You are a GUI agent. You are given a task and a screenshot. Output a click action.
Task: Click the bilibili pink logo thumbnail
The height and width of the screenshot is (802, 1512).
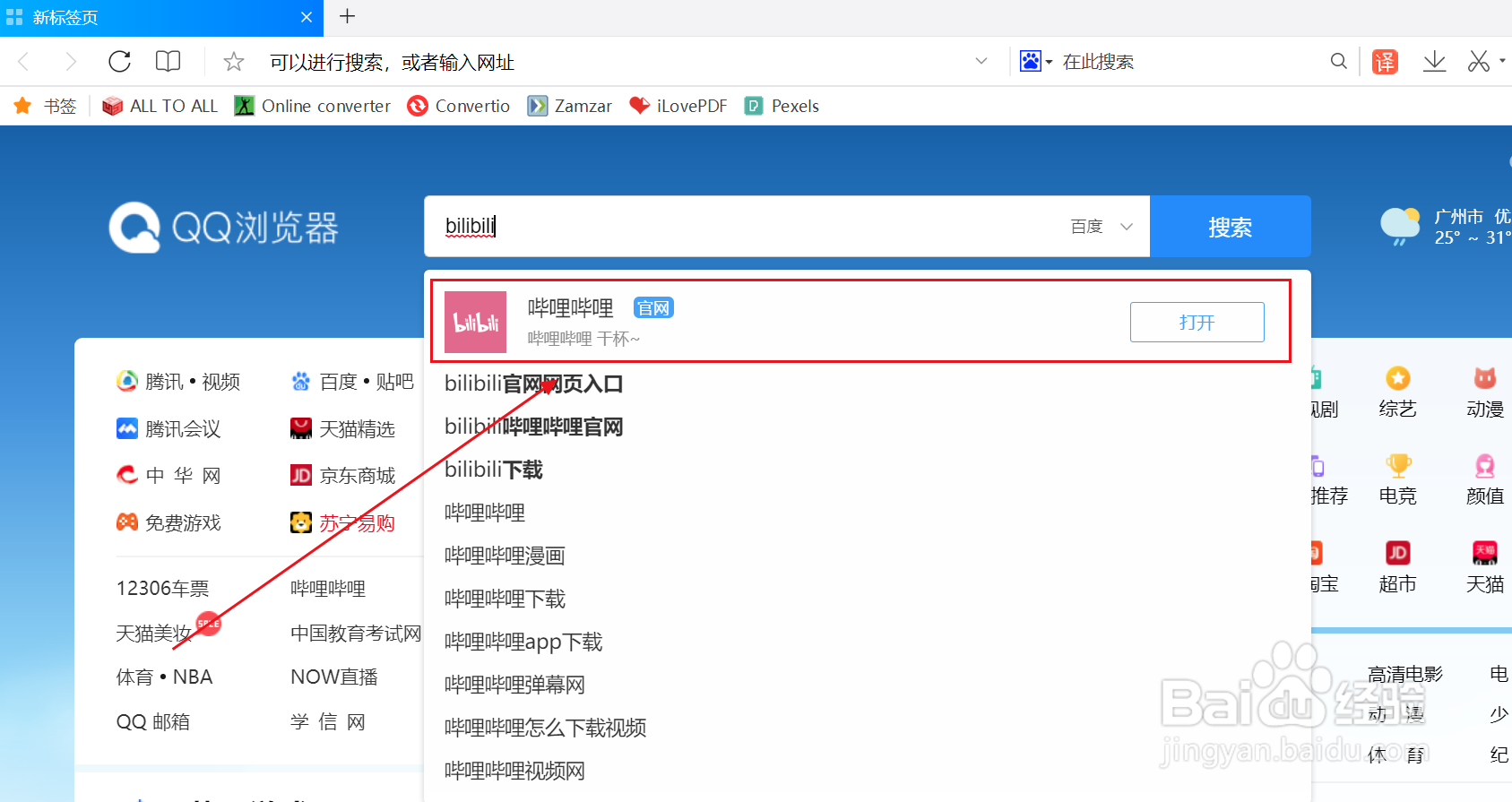475,322
